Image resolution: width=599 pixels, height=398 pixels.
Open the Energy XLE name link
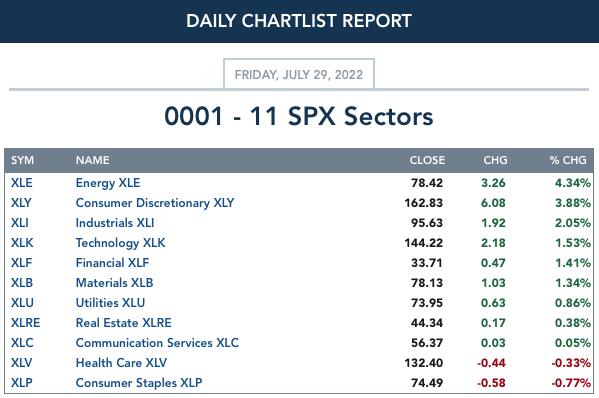[108, 183]
